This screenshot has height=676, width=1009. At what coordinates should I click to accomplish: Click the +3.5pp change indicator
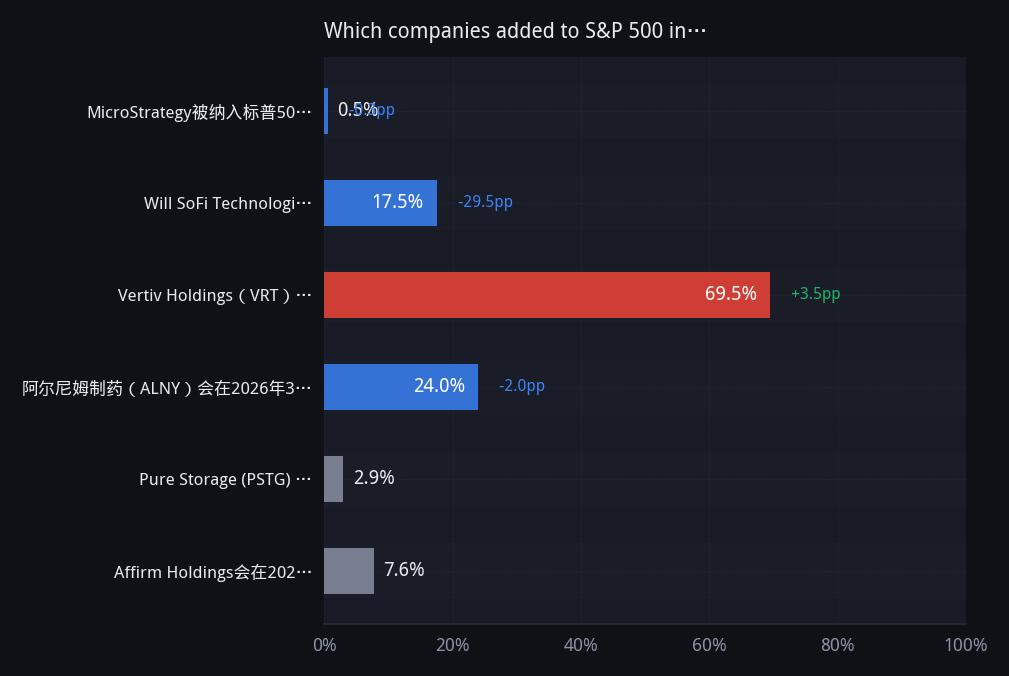click(815, 293)
